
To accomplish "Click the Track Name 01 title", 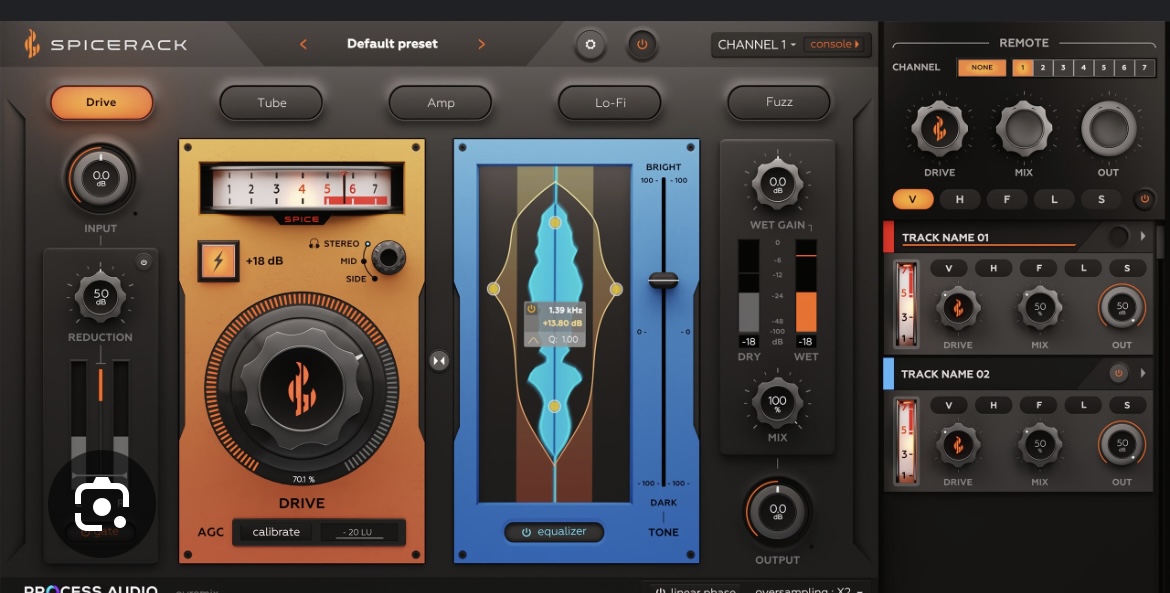I will (x=945, y=237).
